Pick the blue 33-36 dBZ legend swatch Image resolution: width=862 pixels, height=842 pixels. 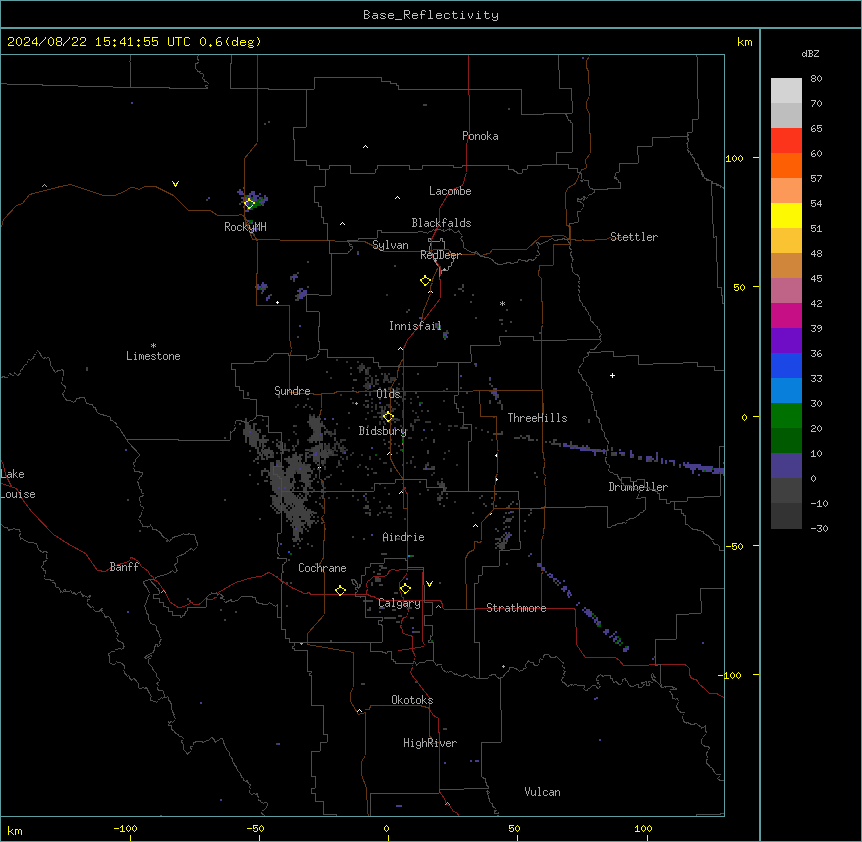coord(786,365)
